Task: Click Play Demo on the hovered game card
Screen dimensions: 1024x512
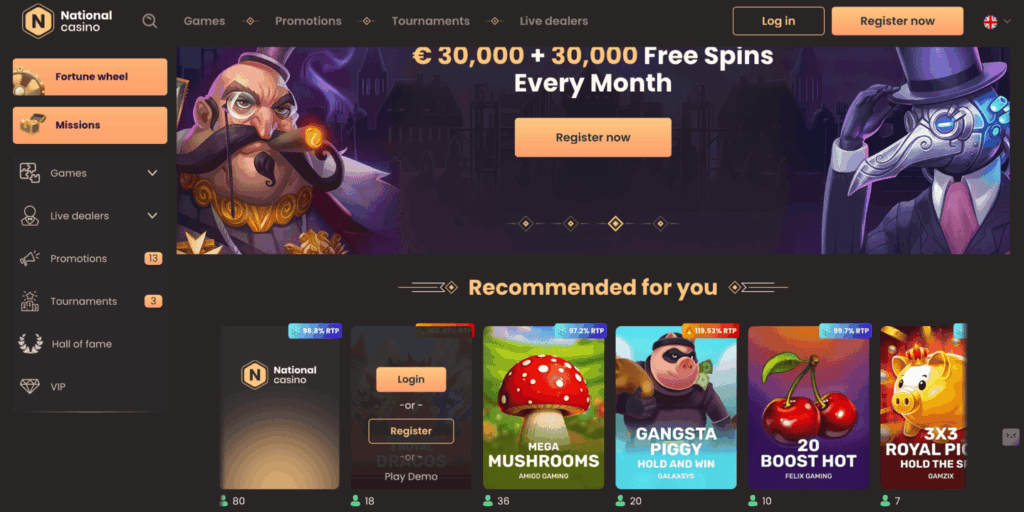Action: tap(411, 477)
